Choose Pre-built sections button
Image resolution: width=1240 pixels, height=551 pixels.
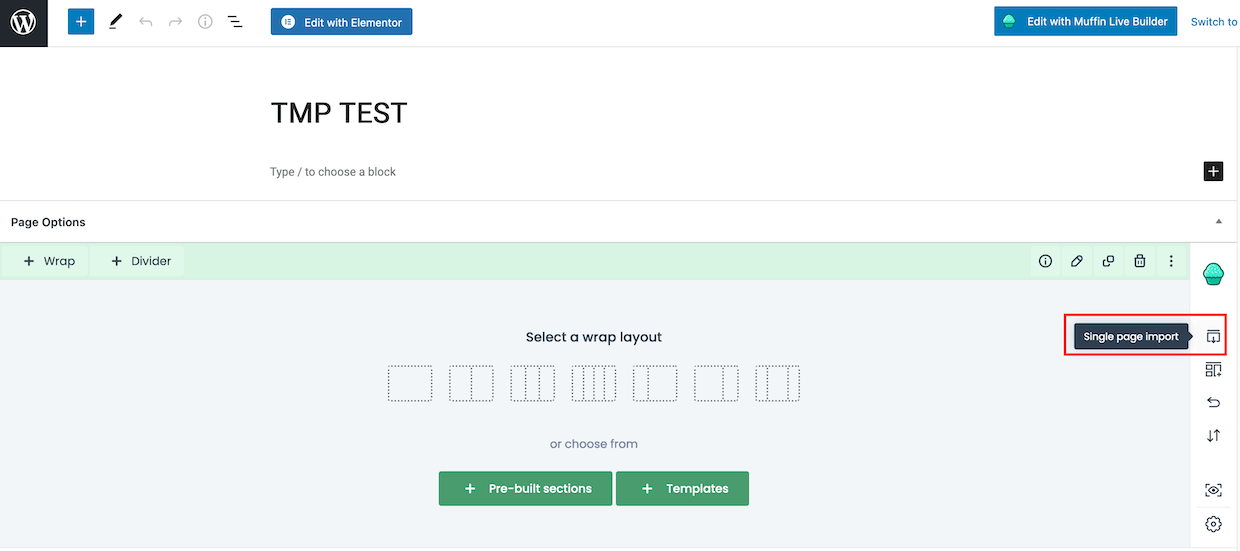(525, 489)
